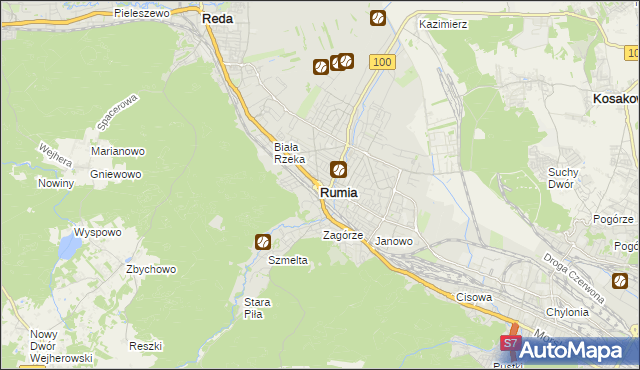Click the Szmelta place name

tap(288, 260)
